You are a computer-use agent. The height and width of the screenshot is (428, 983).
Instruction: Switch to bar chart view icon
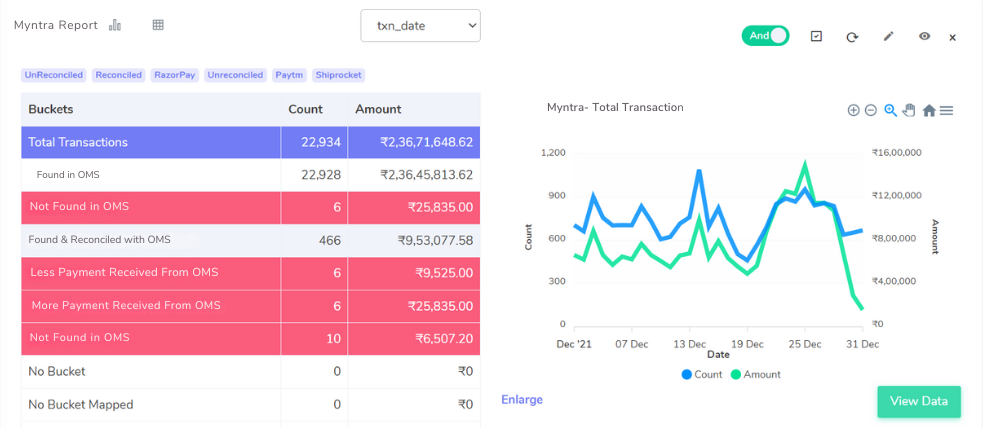115,25
